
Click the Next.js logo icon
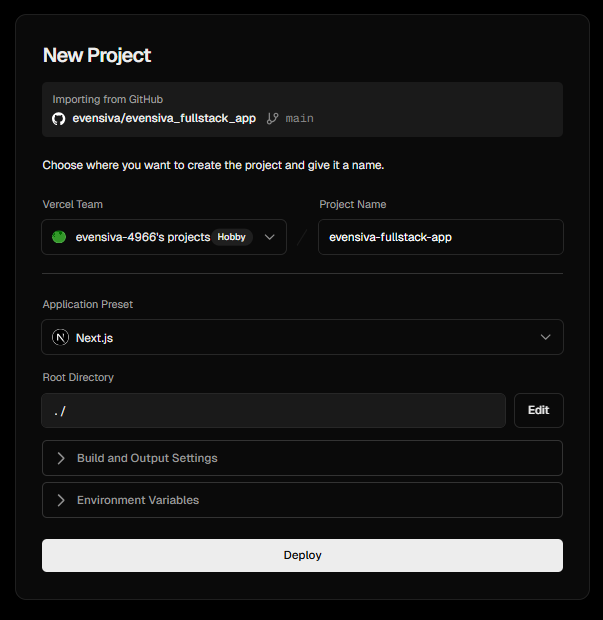60,337
